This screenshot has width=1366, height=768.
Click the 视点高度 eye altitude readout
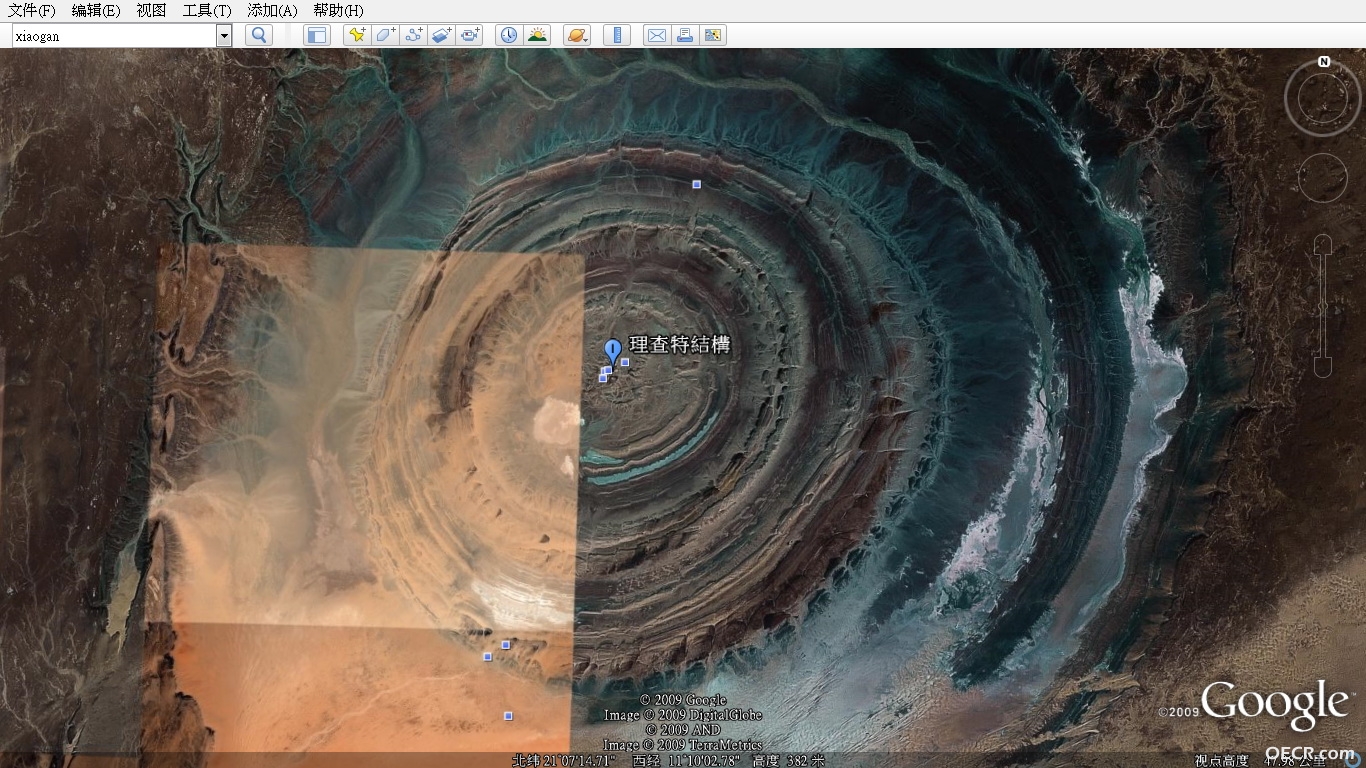[x=1260, y=760]
